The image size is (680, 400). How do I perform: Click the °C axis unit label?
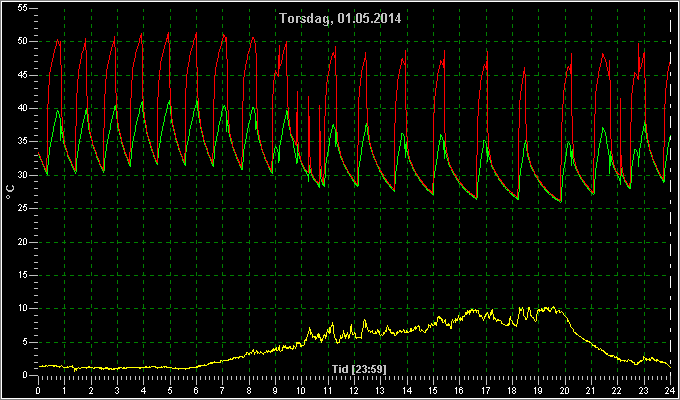click(10, 192)
